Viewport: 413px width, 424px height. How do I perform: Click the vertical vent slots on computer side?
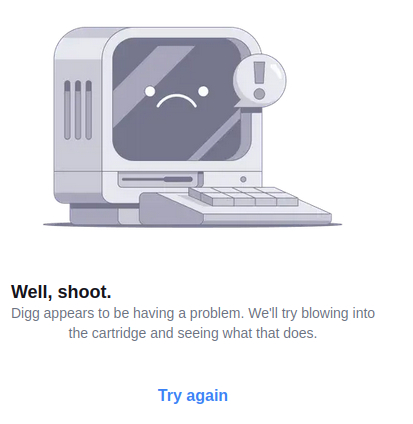pos(78,110)
